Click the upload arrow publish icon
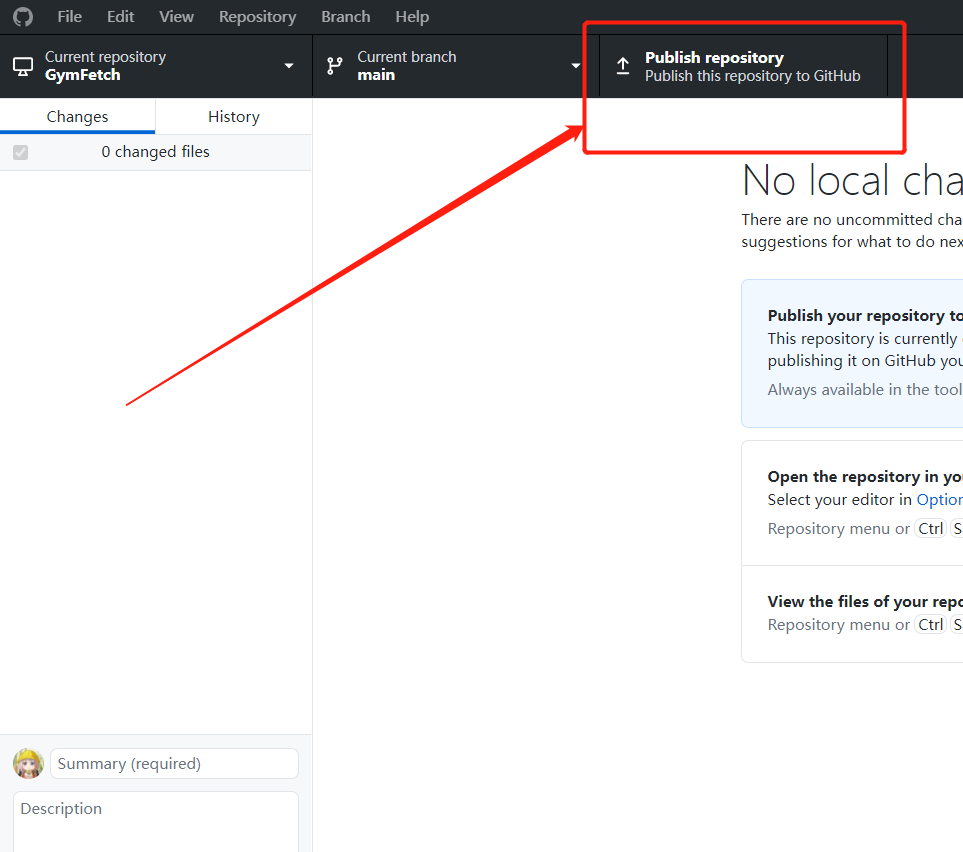This screenshot has height=852, width=963. point(623,66)
